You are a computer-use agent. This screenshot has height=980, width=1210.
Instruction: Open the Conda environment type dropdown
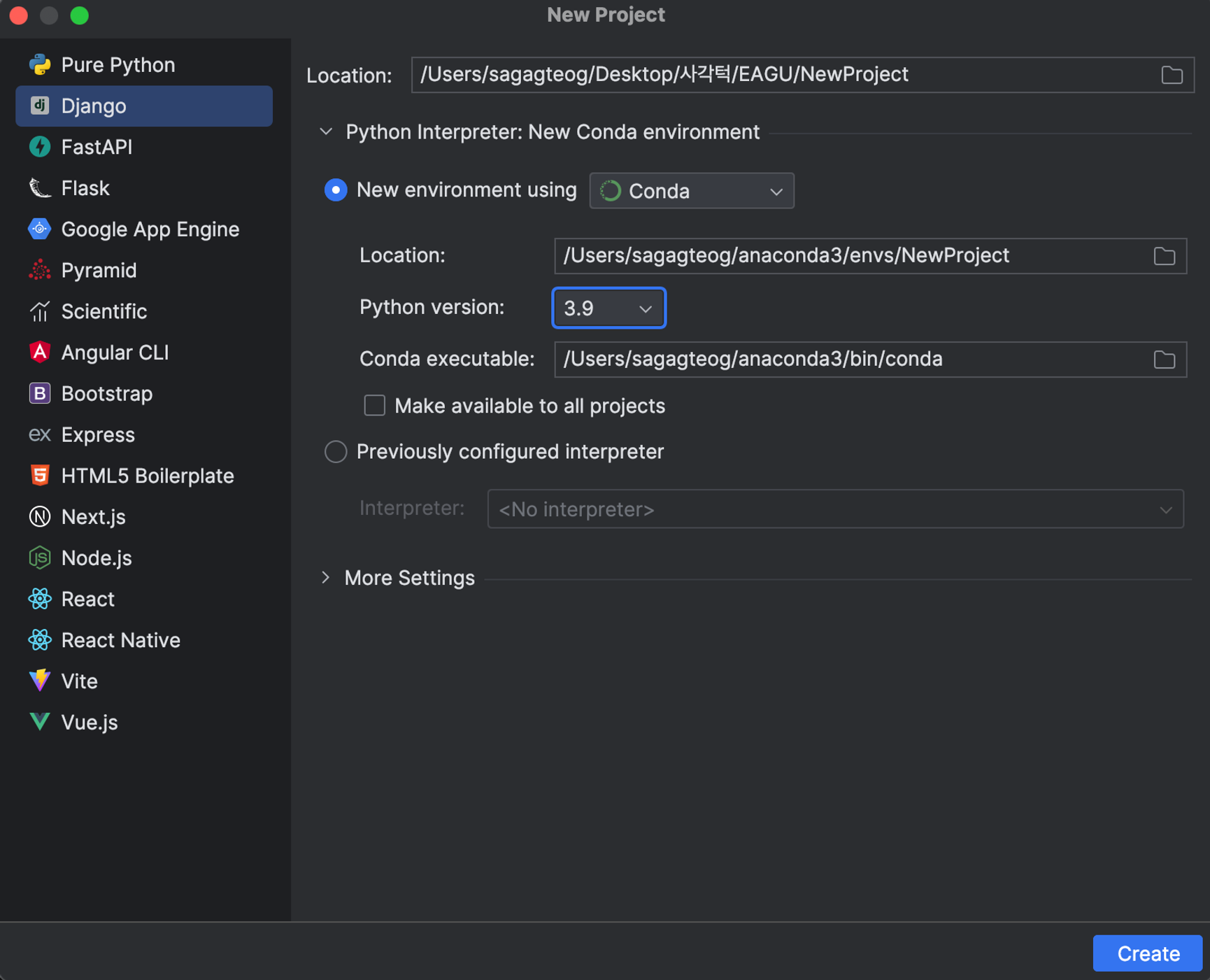pyautogui.click(x=691, y=191)
